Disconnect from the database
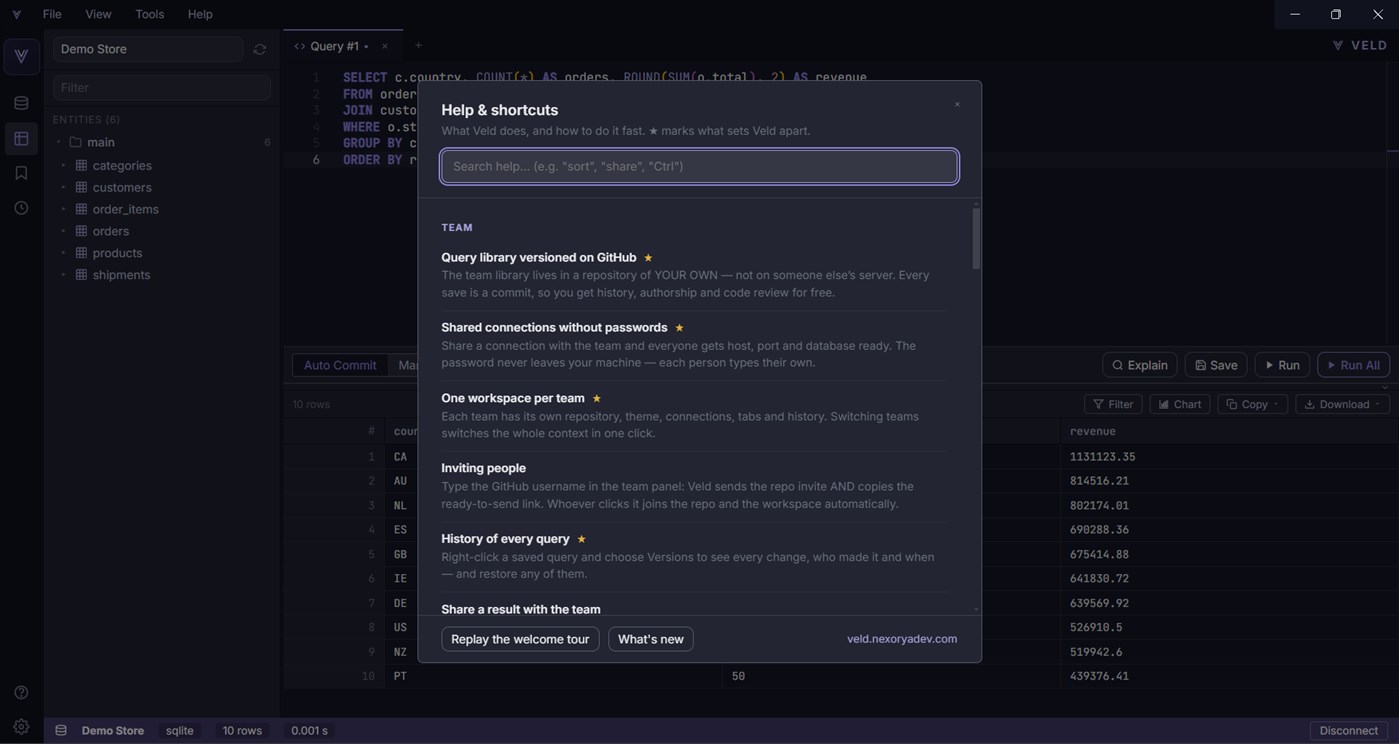 click(1349, 731)
